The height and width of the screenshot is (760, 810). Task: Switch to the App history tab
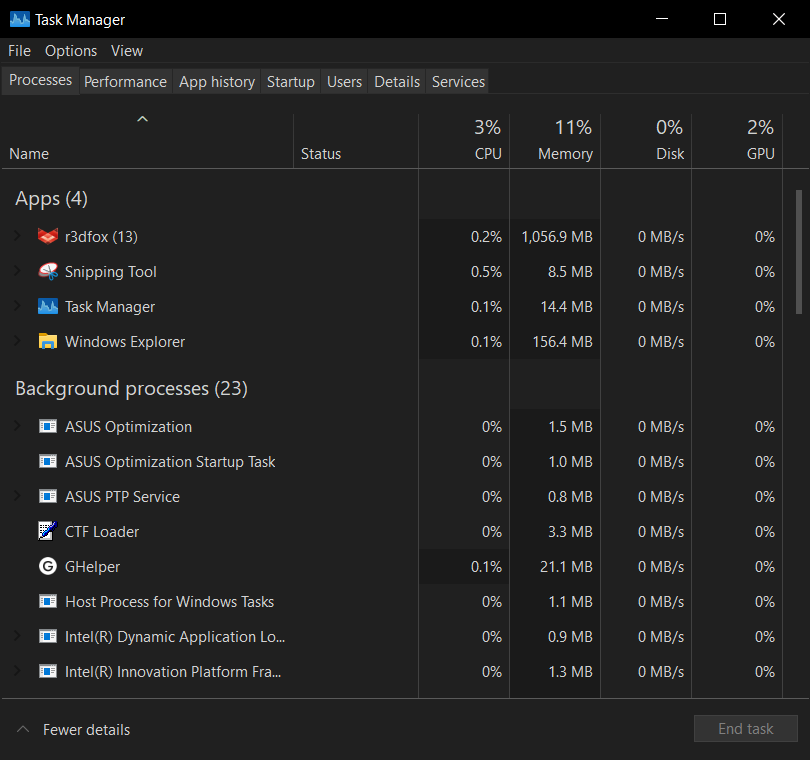217,82
